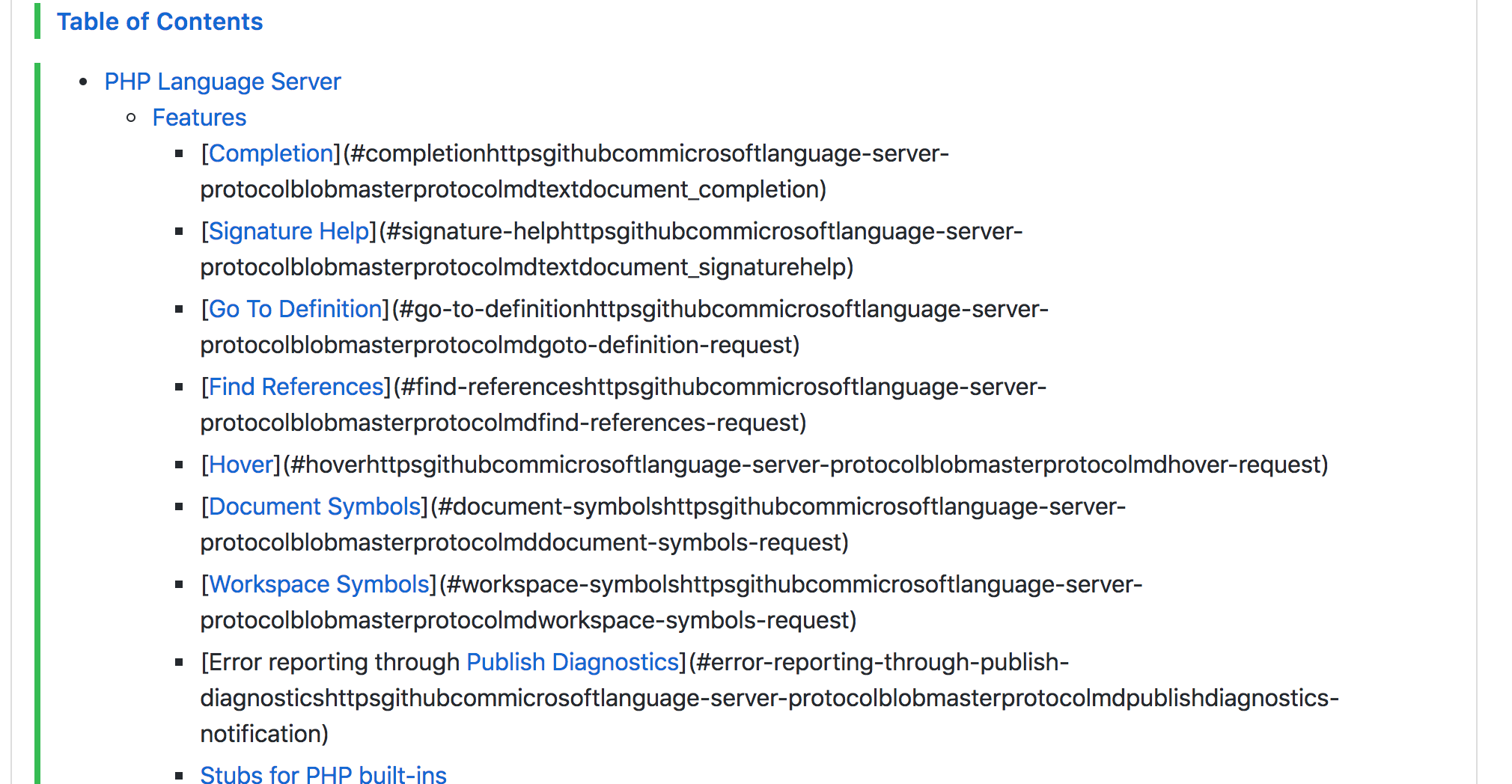Viewport: 1512px width, 784px height.
Task: Click text 'protocolblobmasterprotocolmddocument-symbols-request)'
Action: pyautogui.click(x=525, y=542)
